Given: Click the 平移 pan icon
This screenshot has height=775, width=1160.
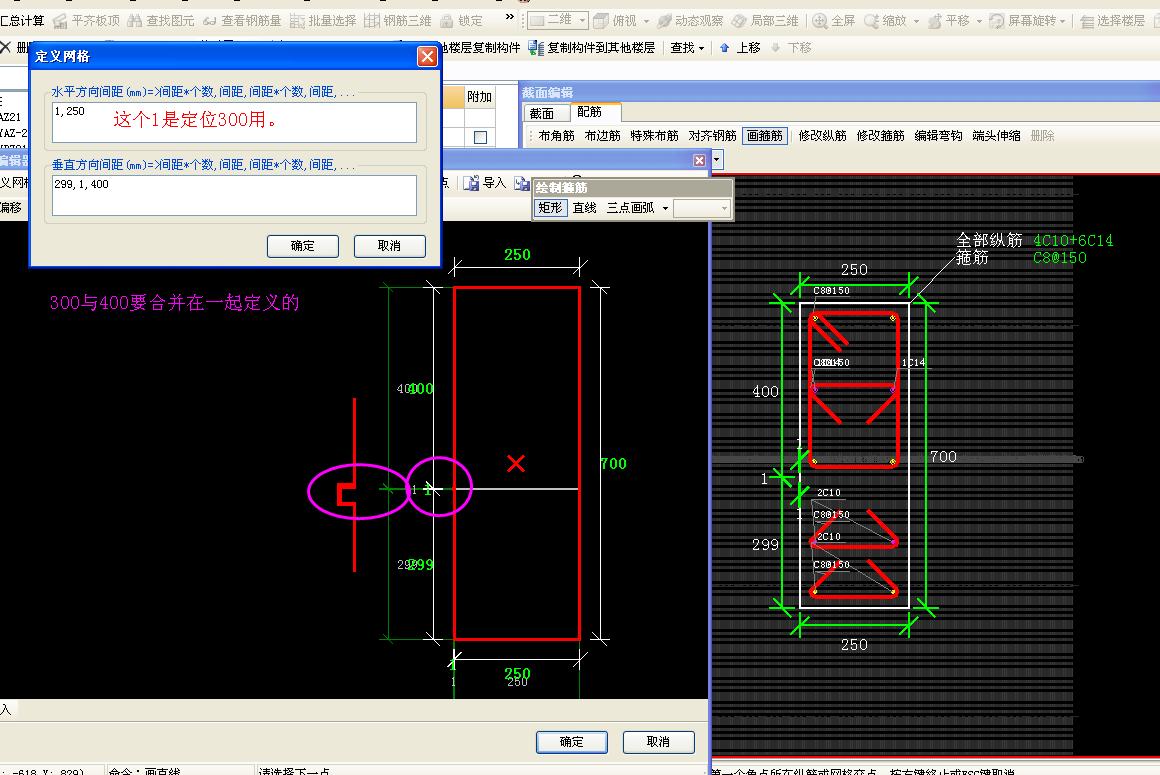Looking at the screenshot, I should click(934, 21).
